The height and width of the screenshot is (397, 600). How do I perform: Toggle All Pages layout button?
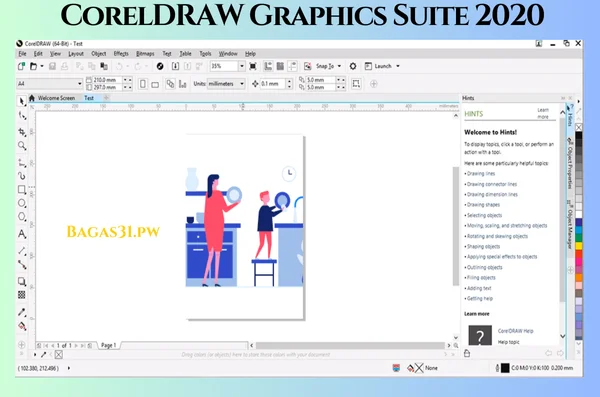click(x=170, y=84)
